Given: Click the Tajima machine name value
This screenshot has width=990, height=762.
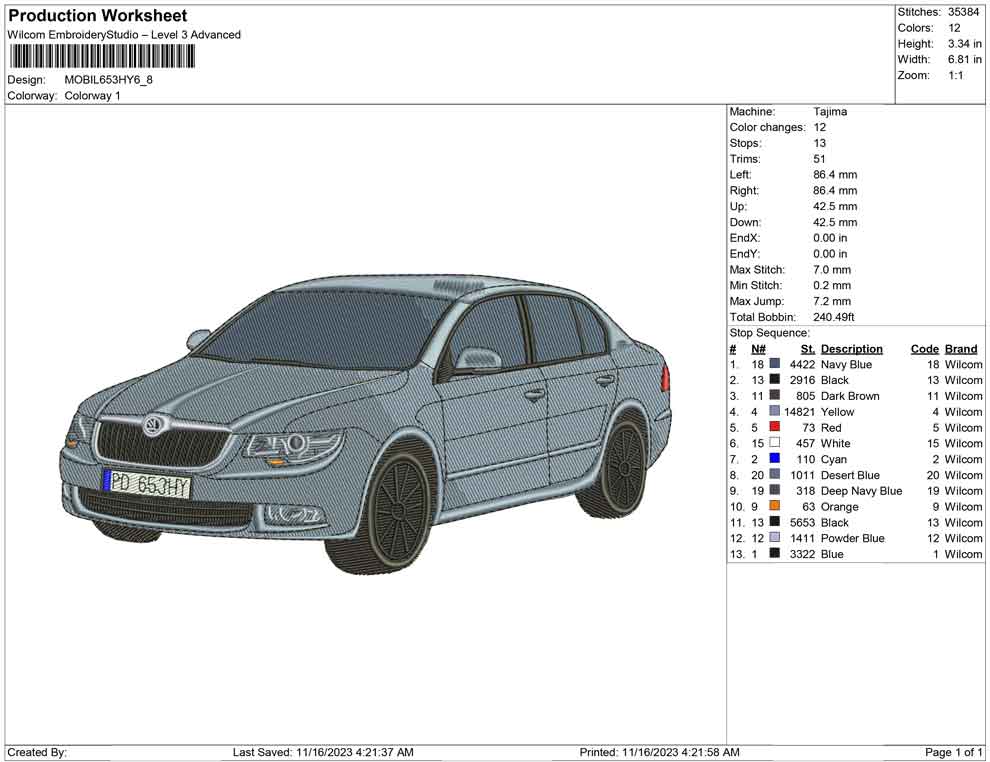Looking at the screenshot, I should tap(830, 111).
